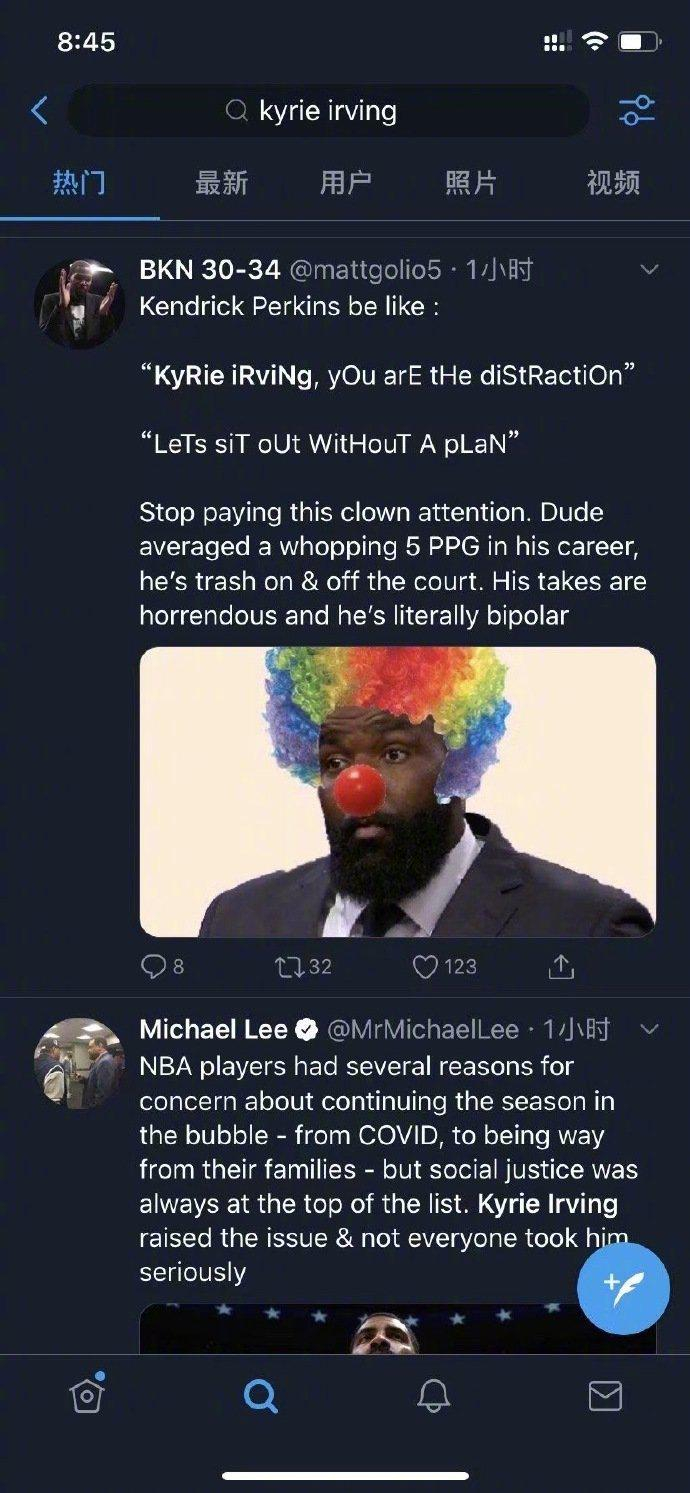Tap the back arrow beside search
Image resolution: width=690 pixels, height=1493 pixels.
point(40,110)
